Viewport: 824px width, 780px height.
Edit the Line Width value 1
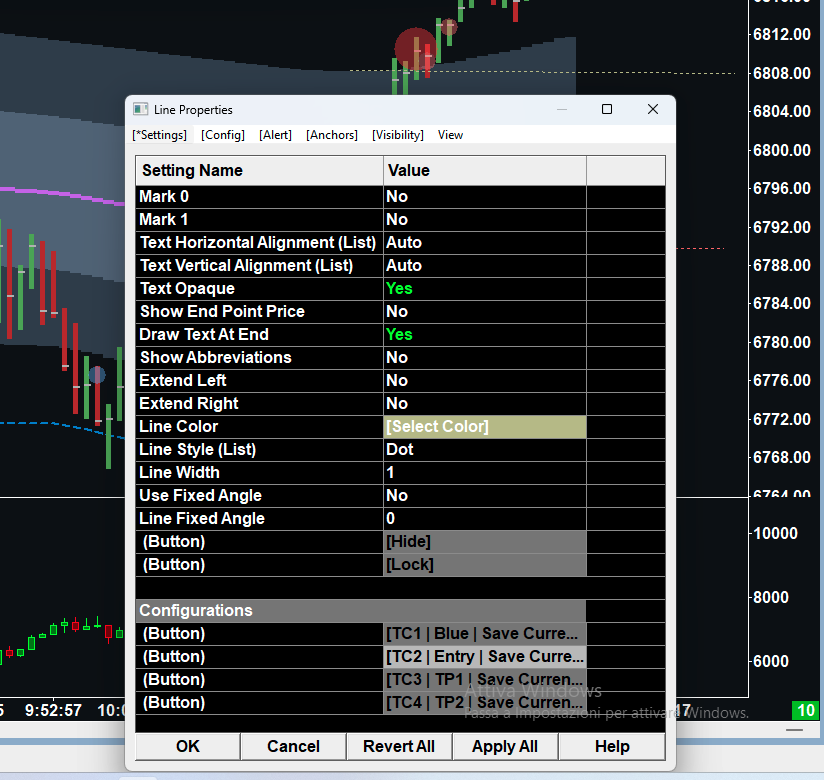[485, 473]
